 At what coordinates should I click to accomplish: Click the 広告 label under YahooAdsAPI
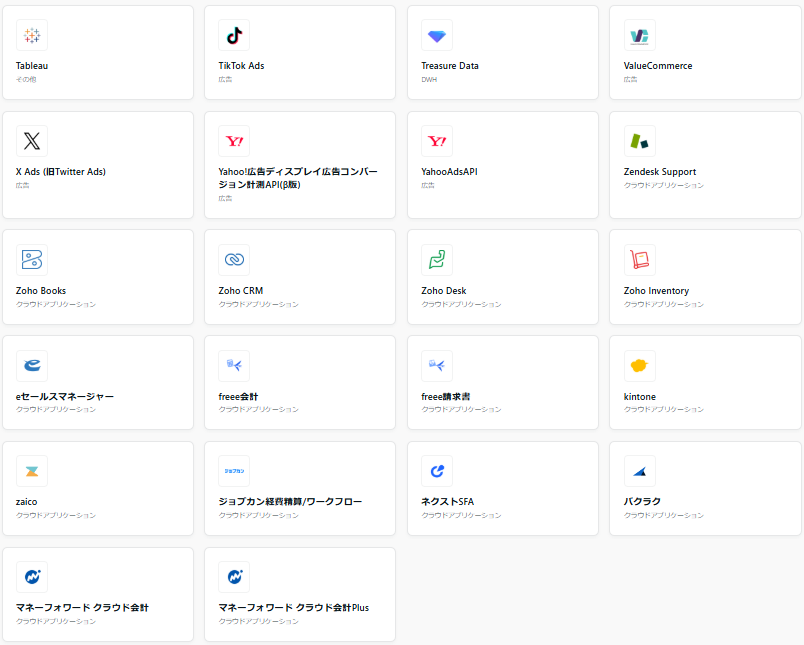tap(428, 185)
